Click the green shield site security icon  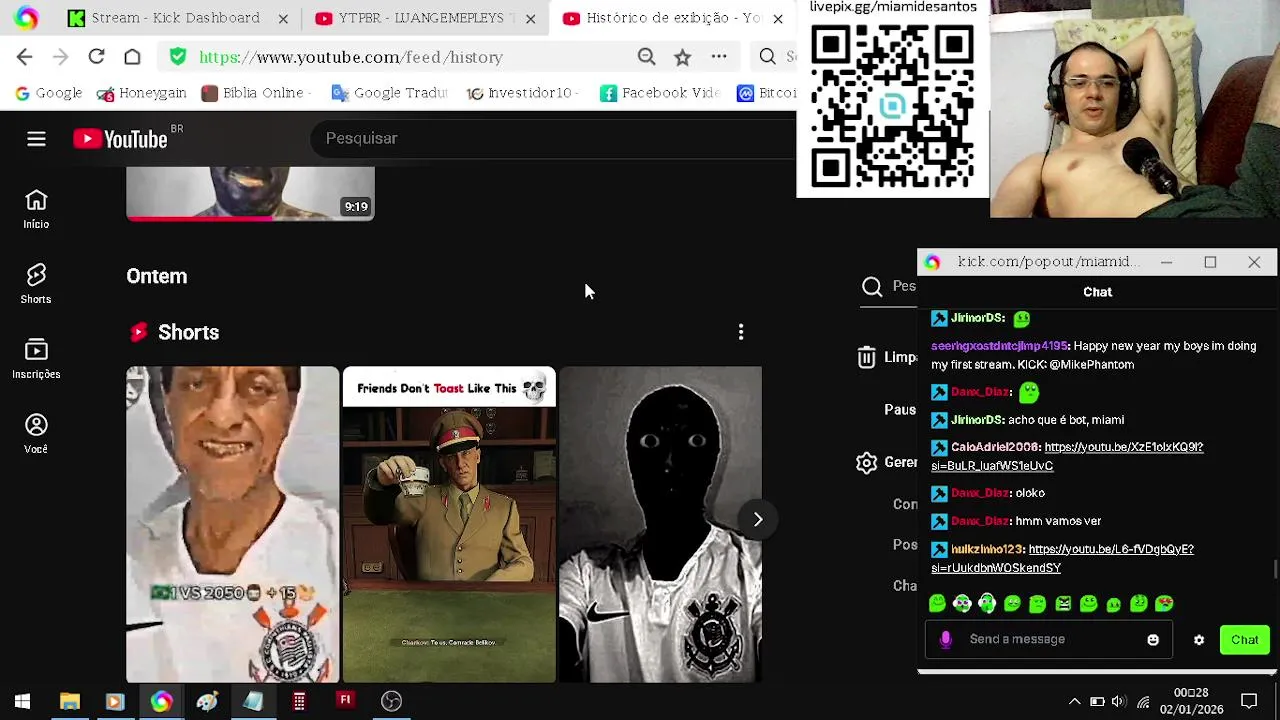pos(178,57)
